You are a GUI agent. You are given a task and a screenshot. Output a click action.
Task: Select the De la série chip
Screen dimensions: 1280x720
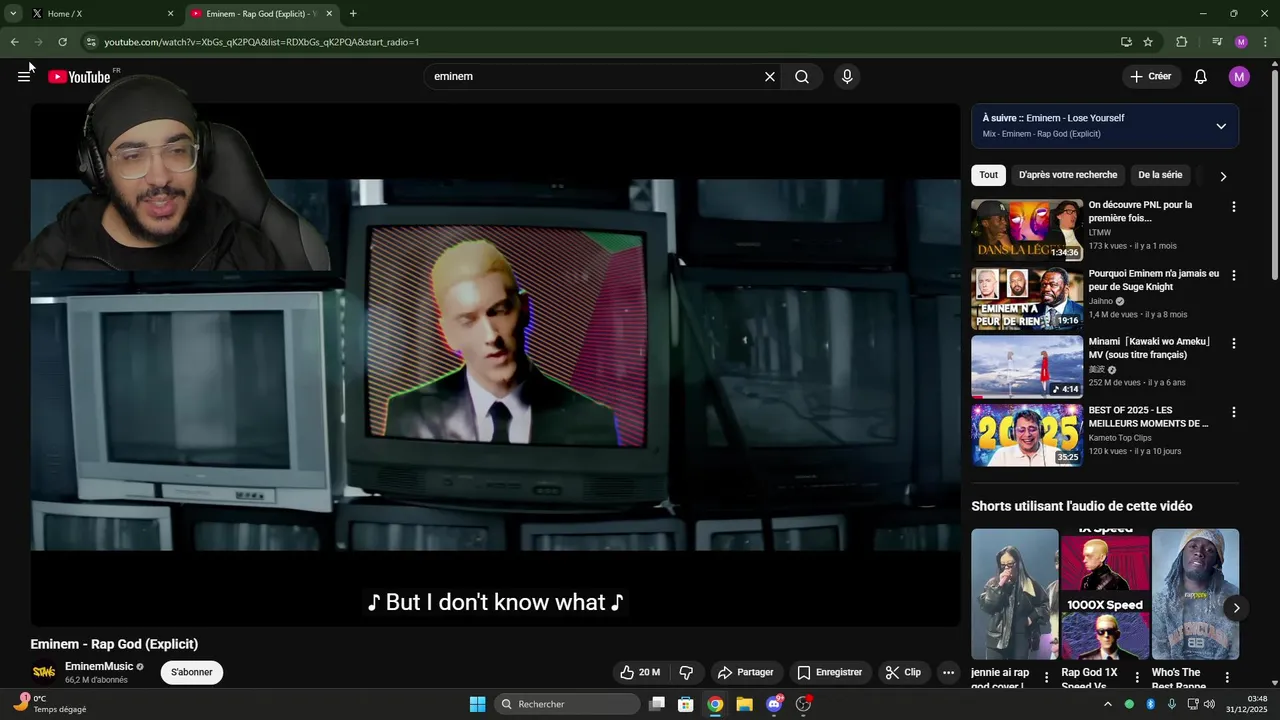[x=1160, y=175]
